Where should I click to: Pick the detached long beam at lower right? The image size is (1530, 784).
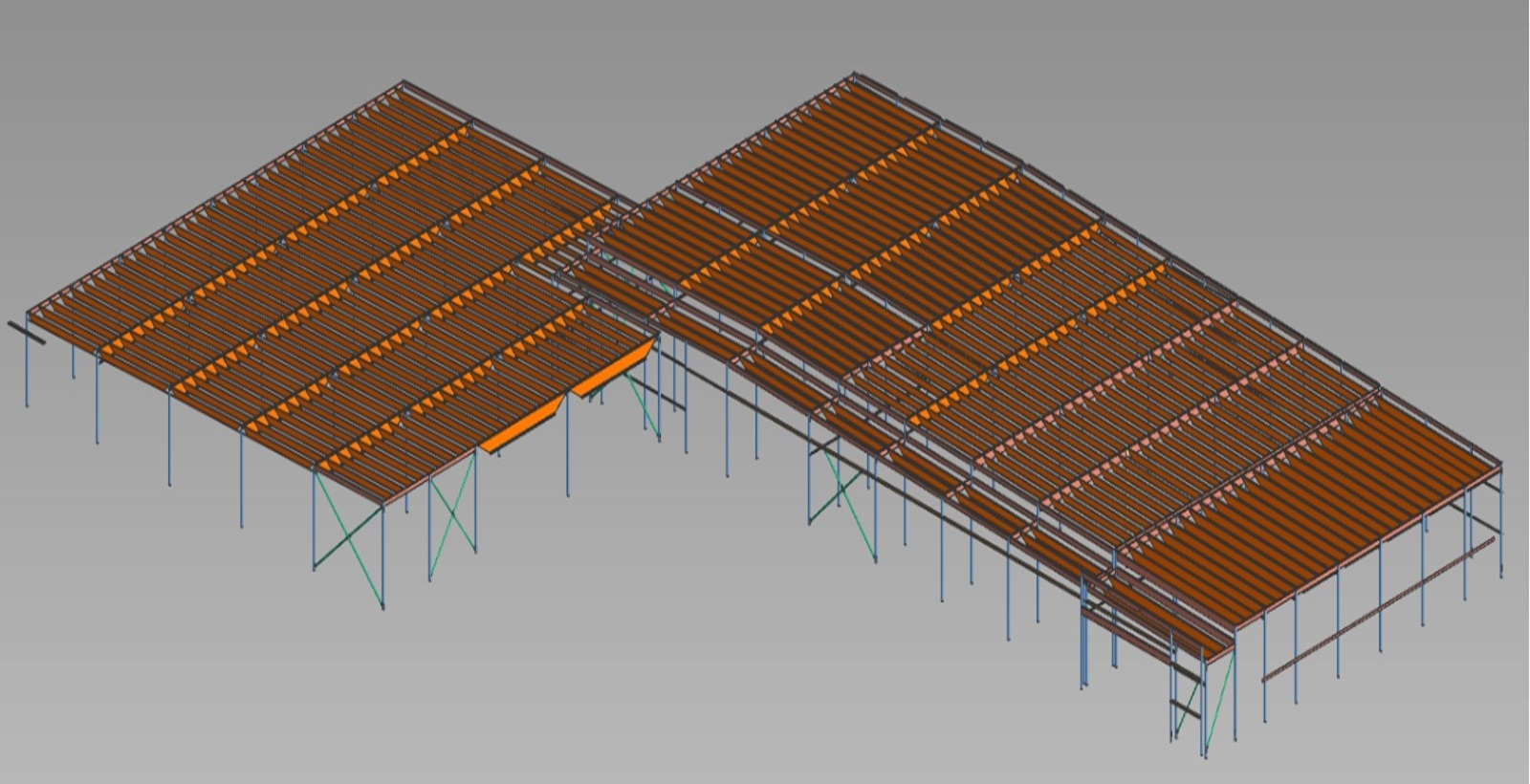1377,610
